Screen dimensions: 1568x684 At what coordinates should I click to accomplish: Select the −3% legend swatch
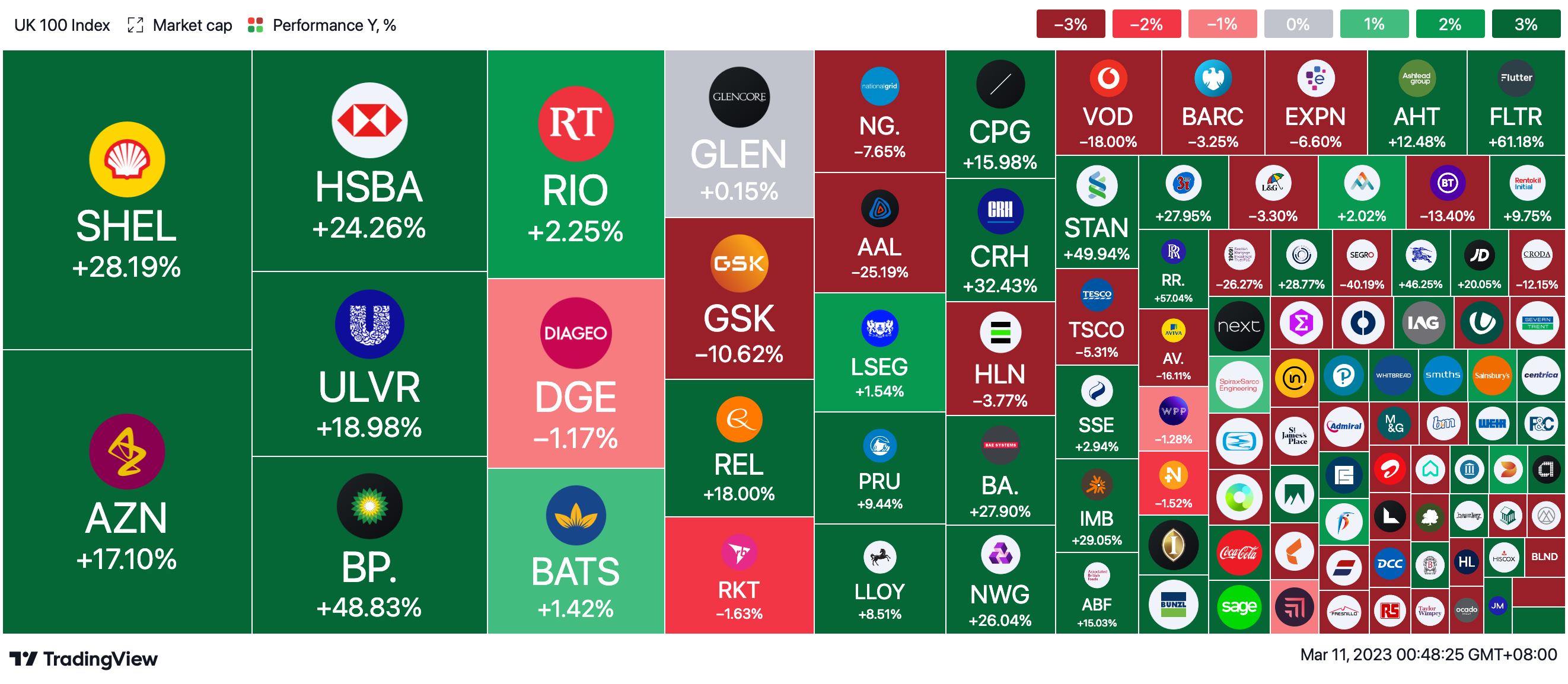point(1070,24)
